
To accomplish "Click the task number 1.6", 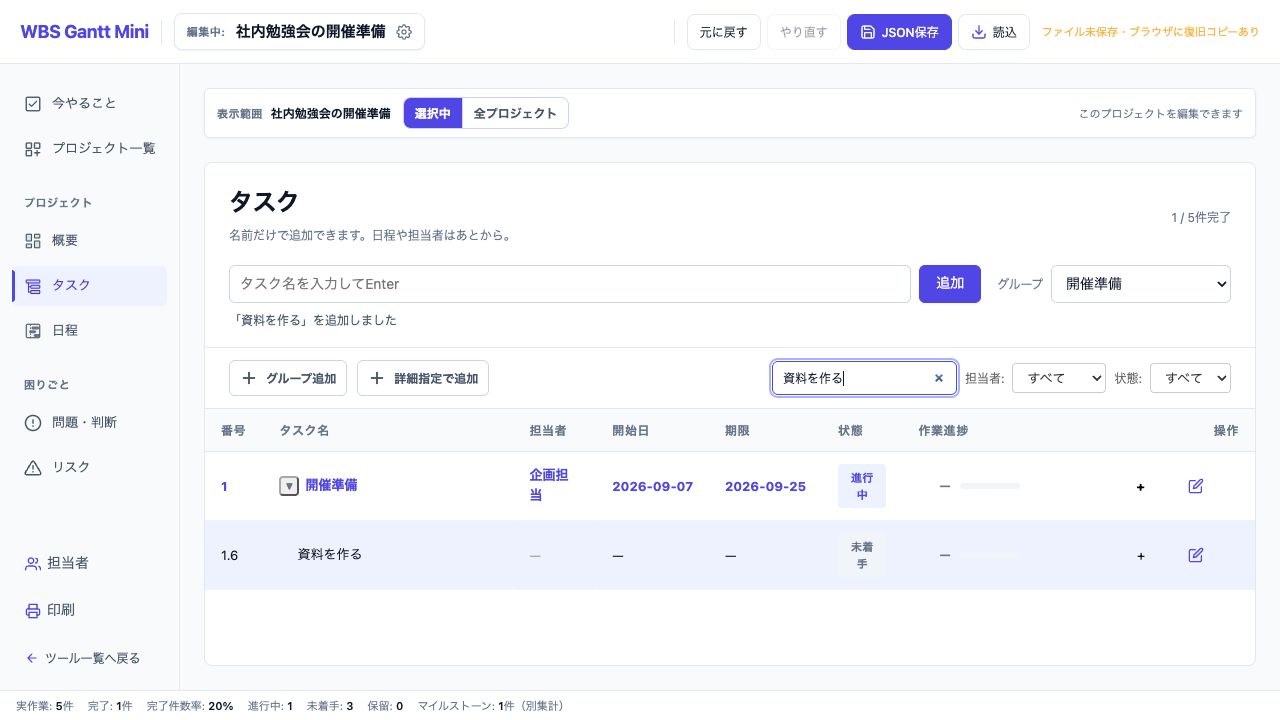I will click(x=229, y=555).
